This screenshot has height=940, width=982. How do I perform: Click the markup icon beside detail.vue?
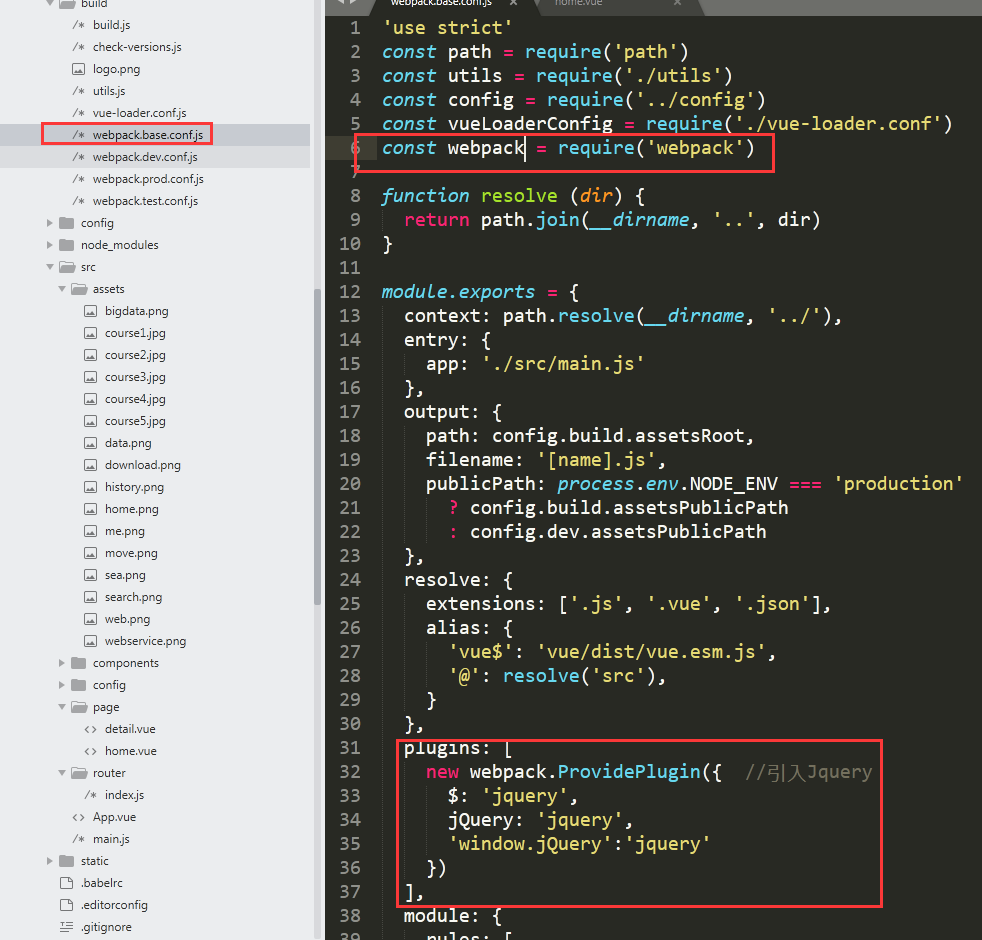pos(91,729)
